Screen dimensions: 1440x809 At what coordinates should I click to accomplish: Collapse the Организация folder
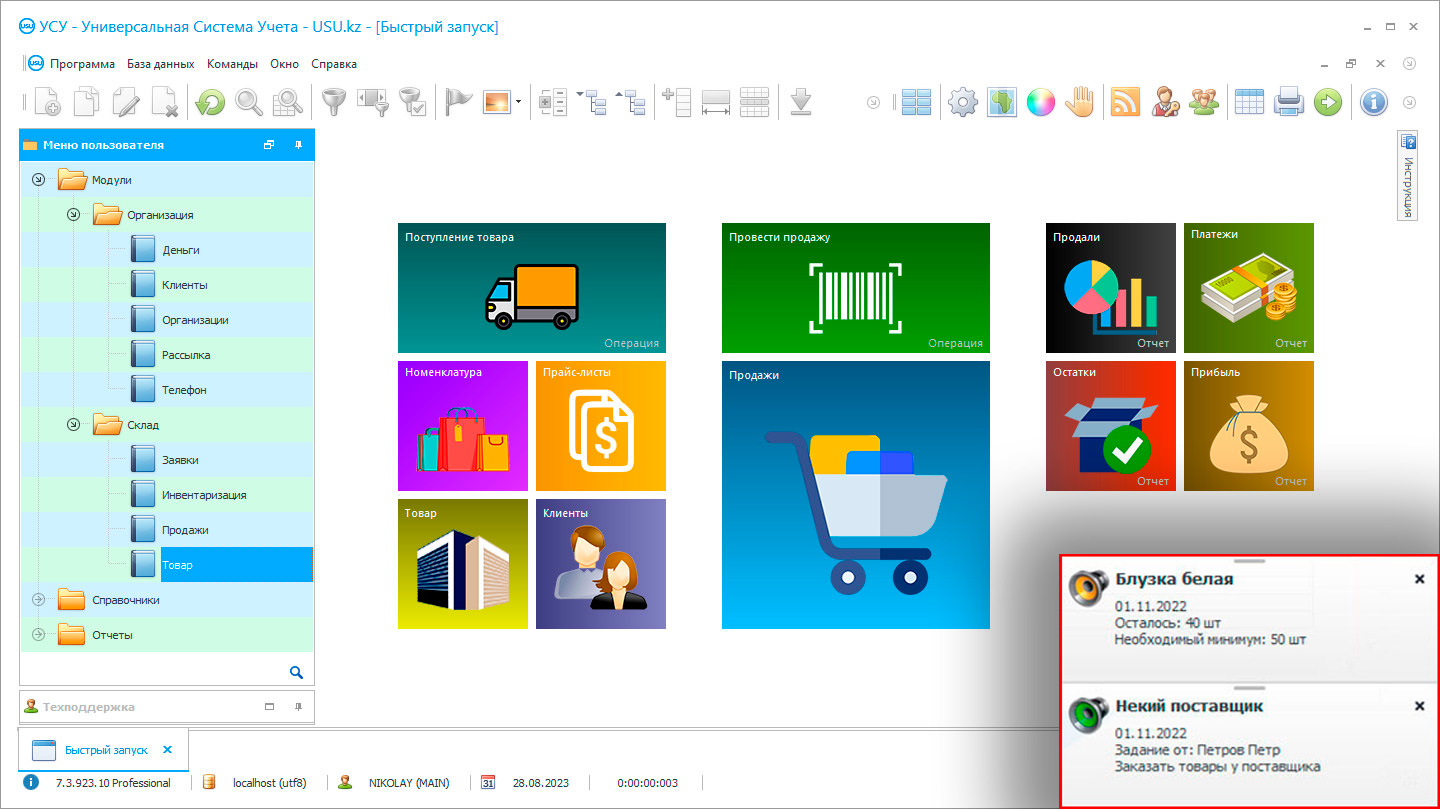click(x=73, y=215)
